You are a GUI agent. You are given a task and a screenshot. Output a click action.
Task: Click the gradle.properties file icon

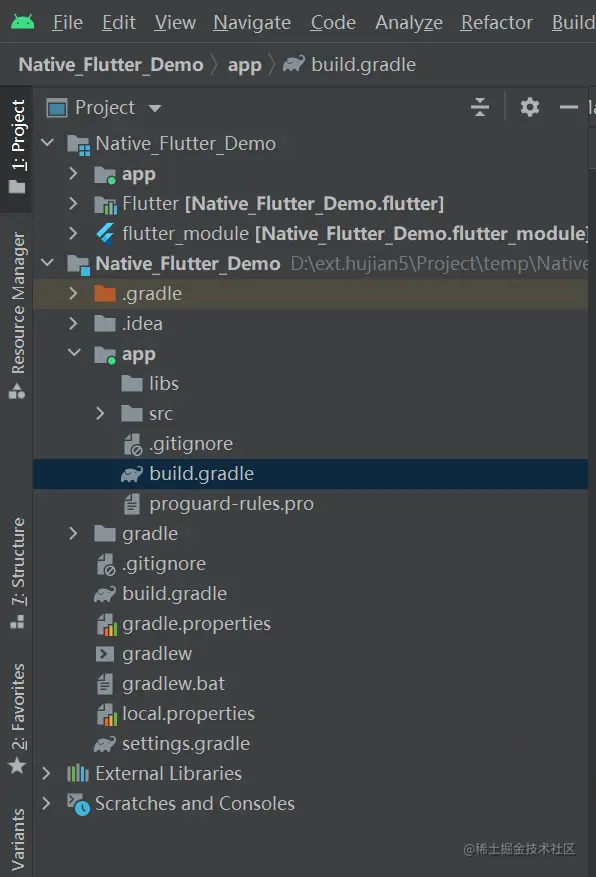click(106, 624)
